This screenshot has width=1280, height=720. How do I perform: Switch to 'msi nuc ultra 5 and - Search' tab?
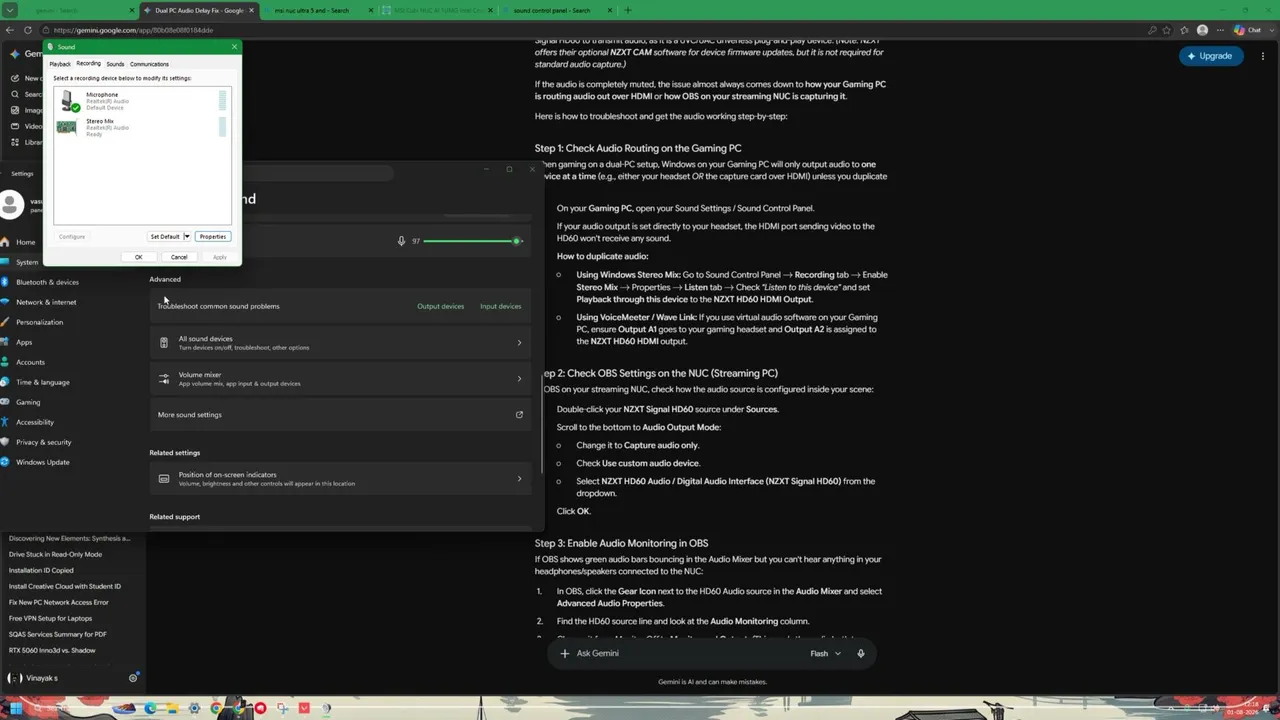tap(318, 10)
